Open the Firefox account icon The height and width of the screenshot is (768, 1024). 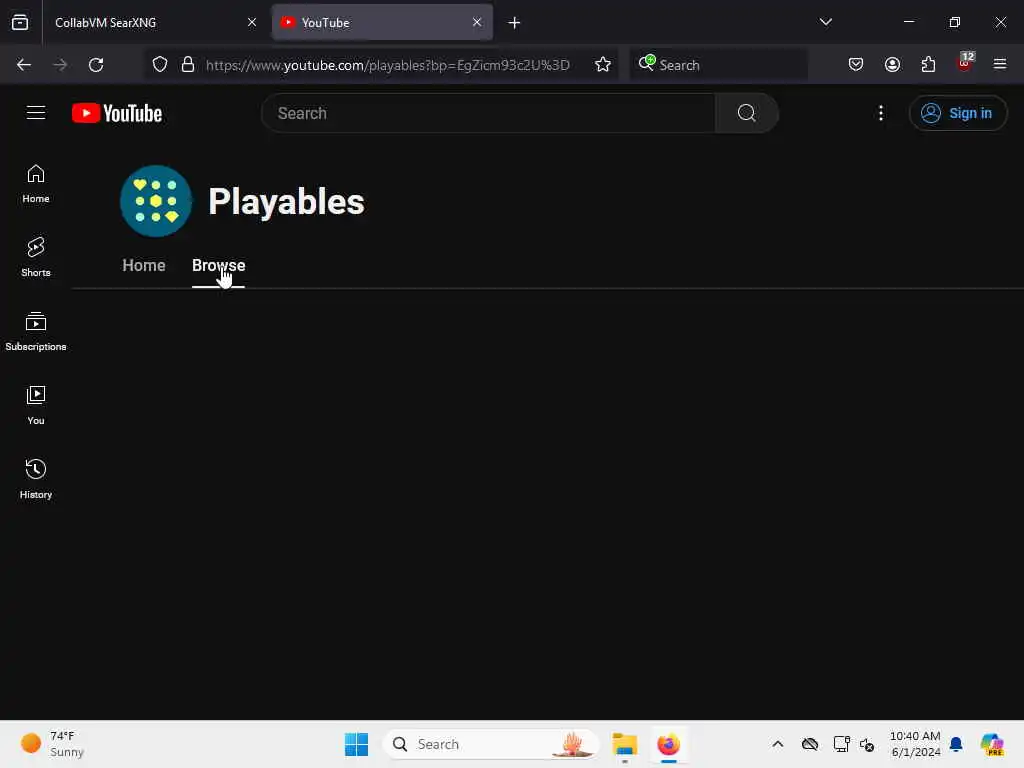[892, 65]
